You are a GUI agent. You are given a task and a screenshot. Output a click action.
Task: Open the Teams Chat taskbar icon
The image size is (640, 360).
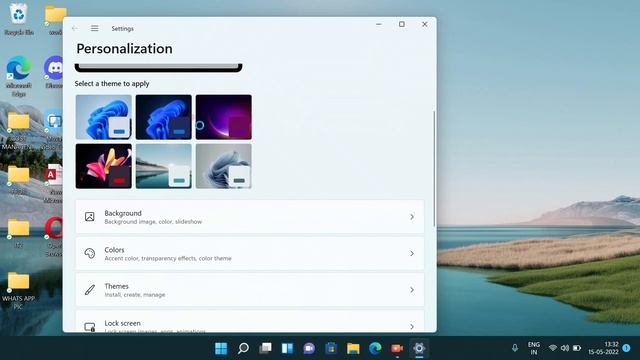pyautogui.click(x=309, y=348)
